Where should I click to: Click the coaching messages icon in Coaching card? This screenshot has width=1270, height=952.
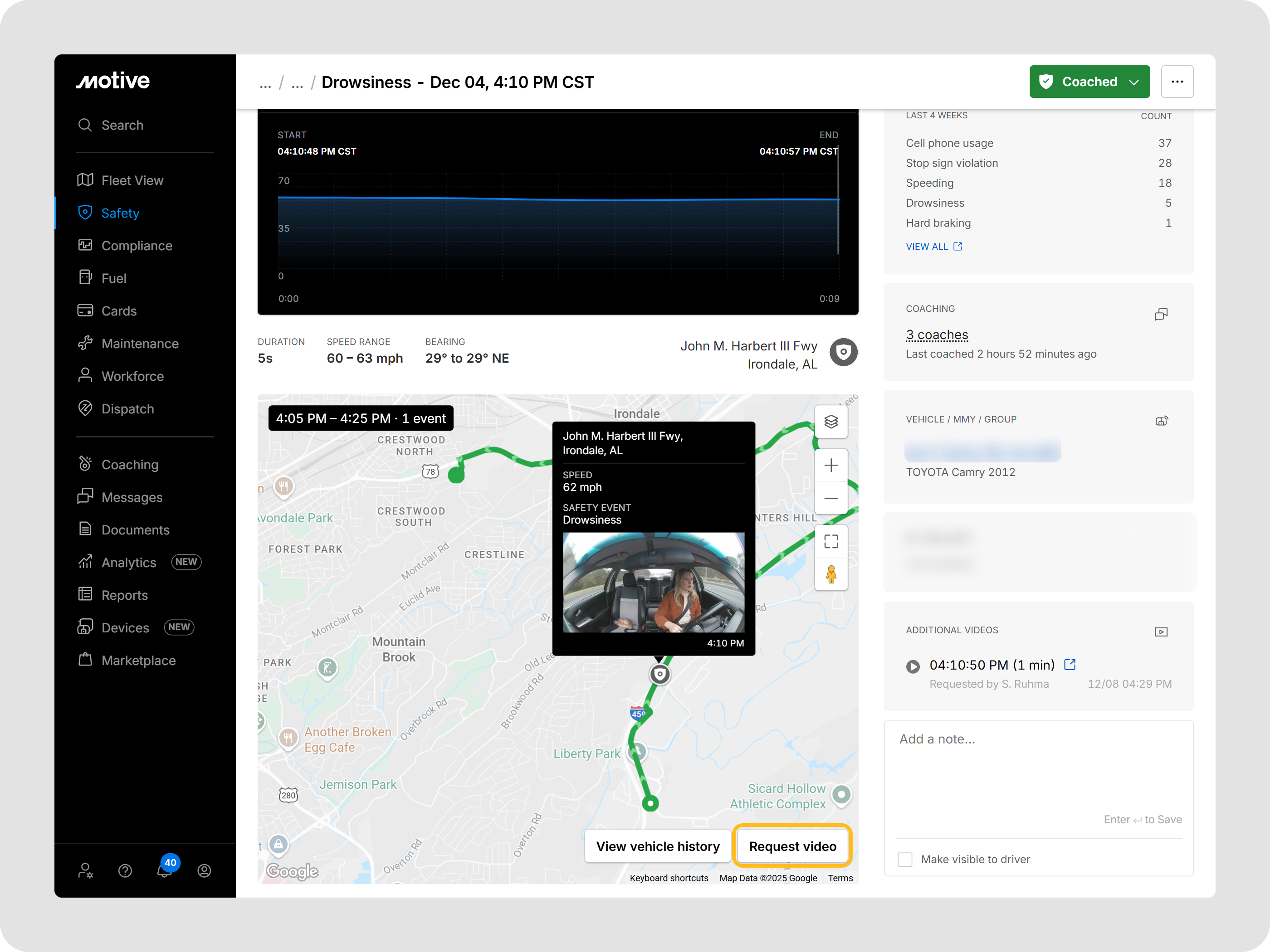click(x=1161, y=314)
